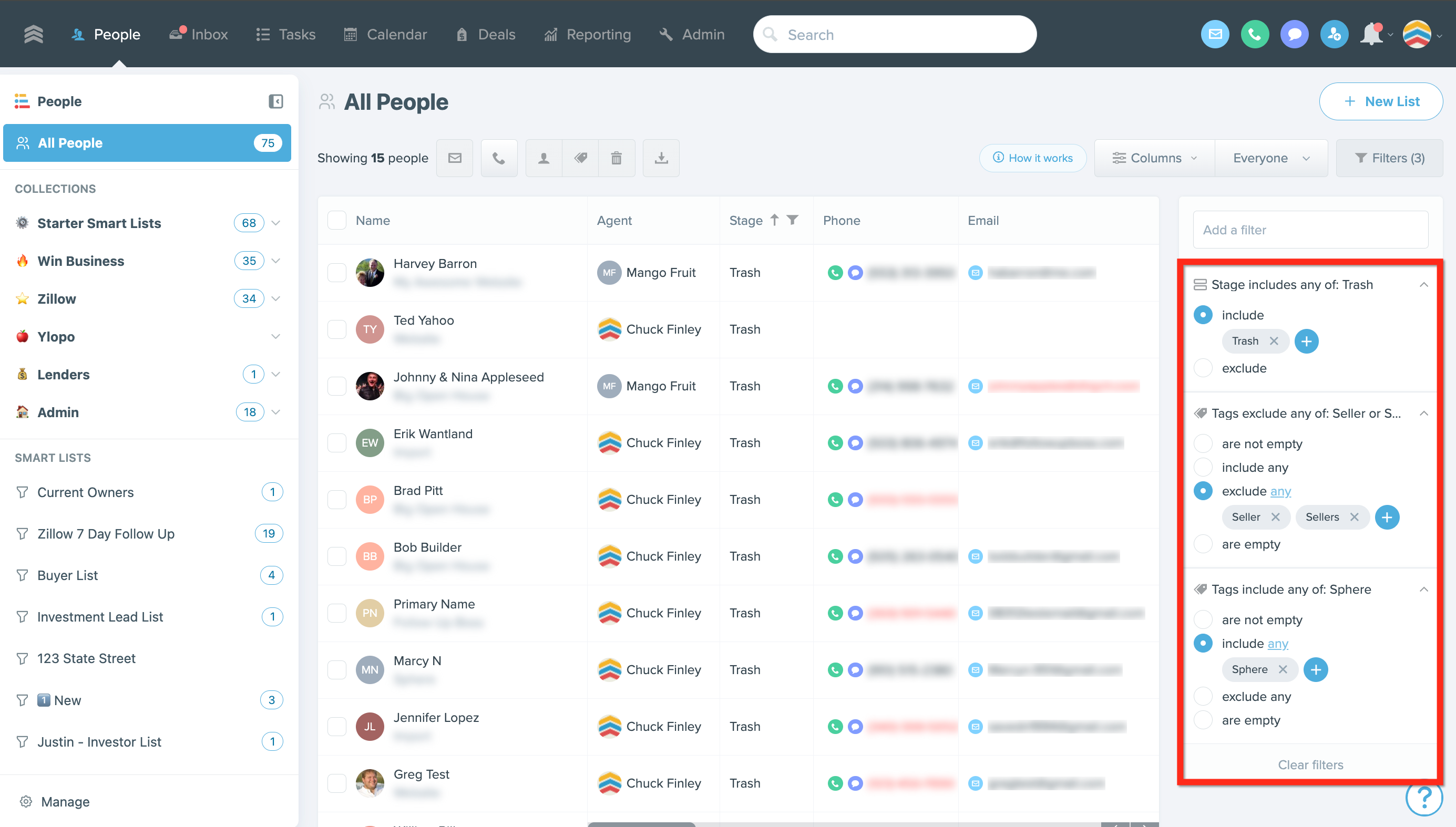1456x827 pixels.
Task: Open the Reporting tab
Action: tap(588, 35)
